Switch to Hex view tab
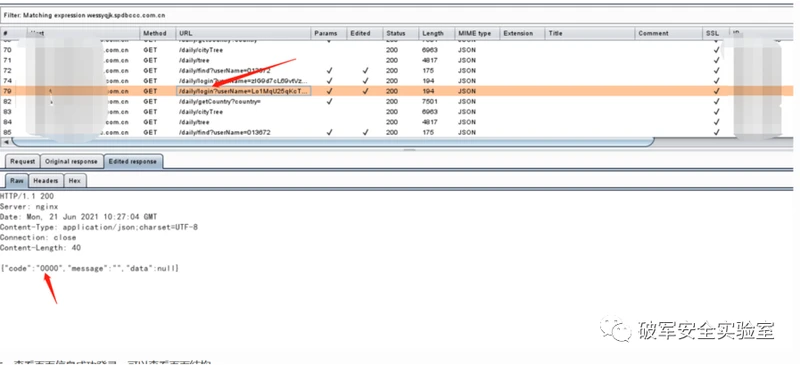This screenshot has height=365, width=800. coord(74,181)
